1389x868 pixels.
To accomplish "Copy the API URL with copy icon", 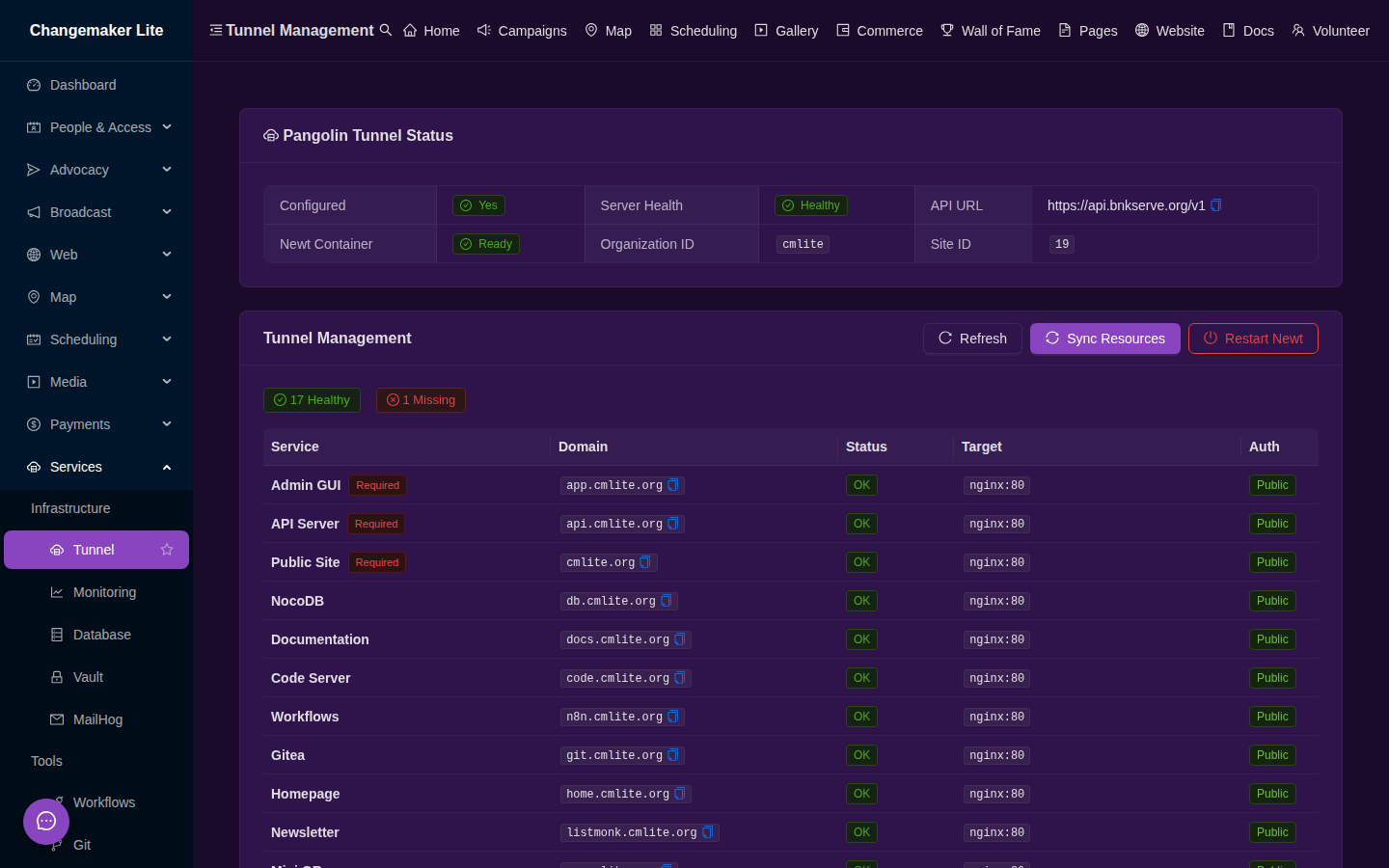I will 1216,205.
